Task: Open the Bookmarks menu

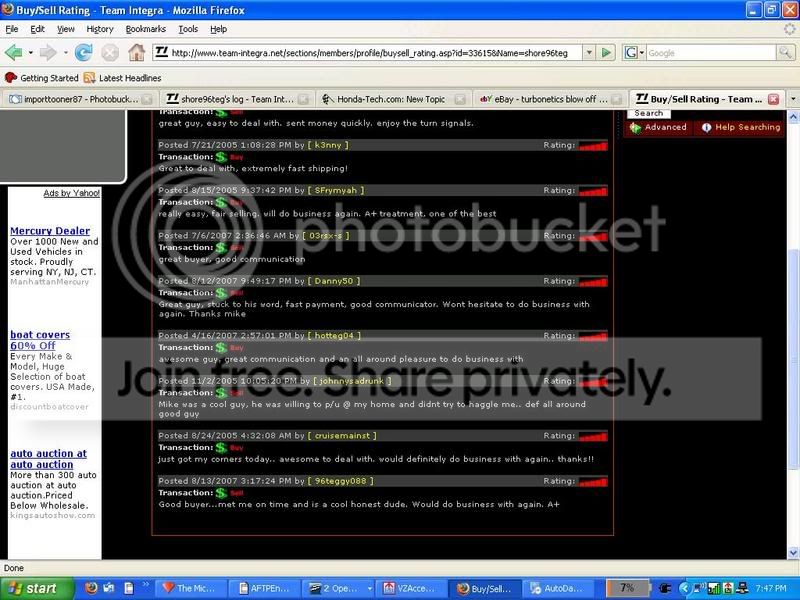Action: (x=145, y=29)
